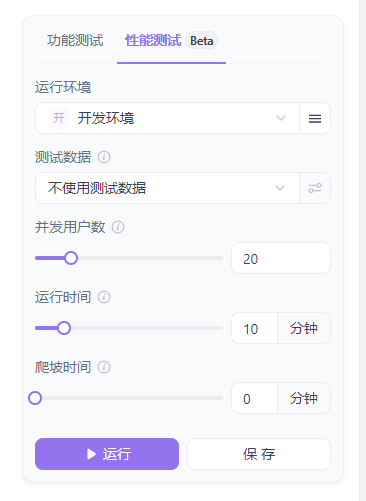Click info icon beside 爬坡时间
Viewport: 366px width, 501px height.
pos(104,367)
